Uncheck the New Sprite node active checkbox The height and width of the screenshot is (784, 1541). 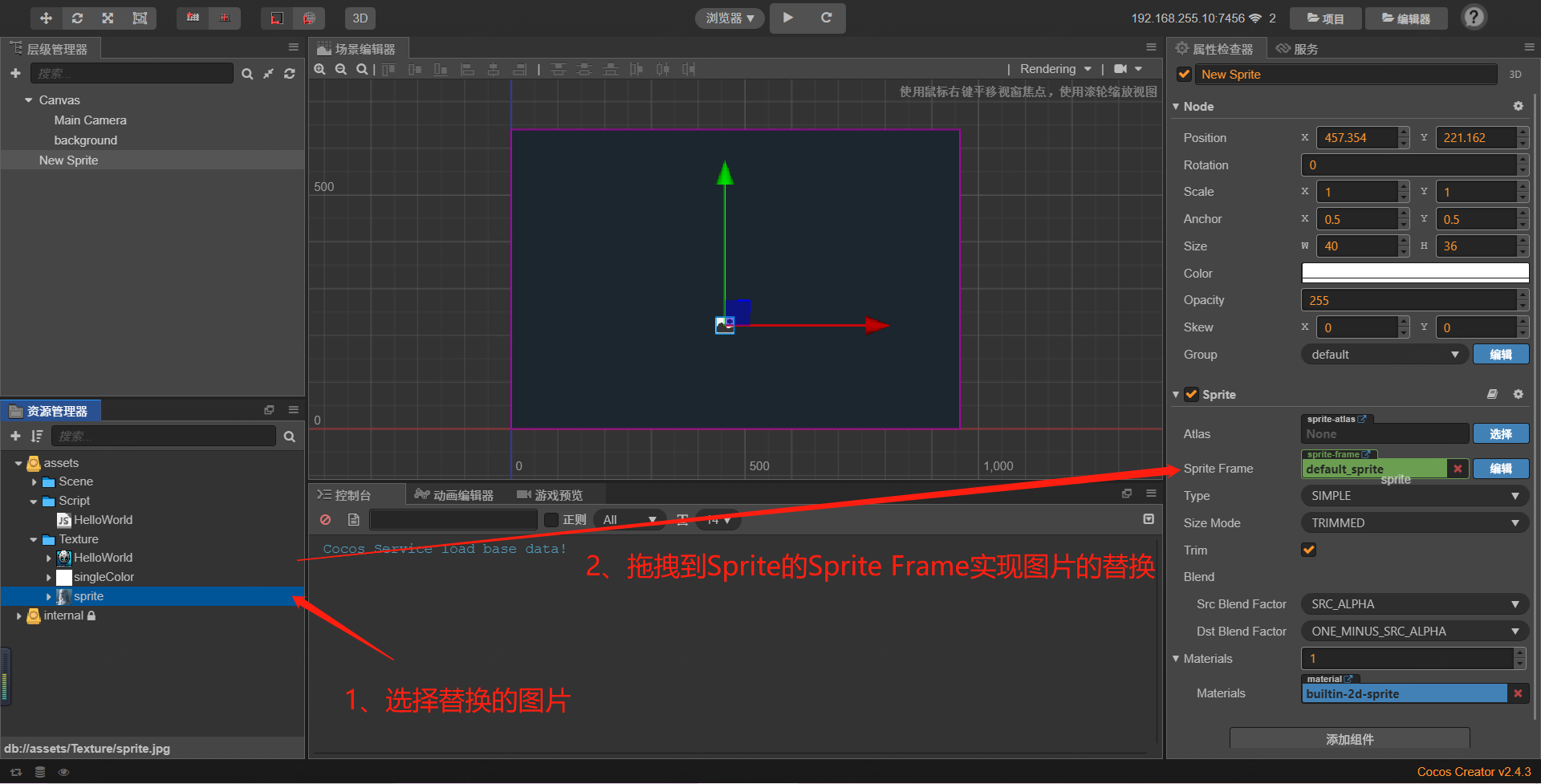click(x=1184, y=74)
